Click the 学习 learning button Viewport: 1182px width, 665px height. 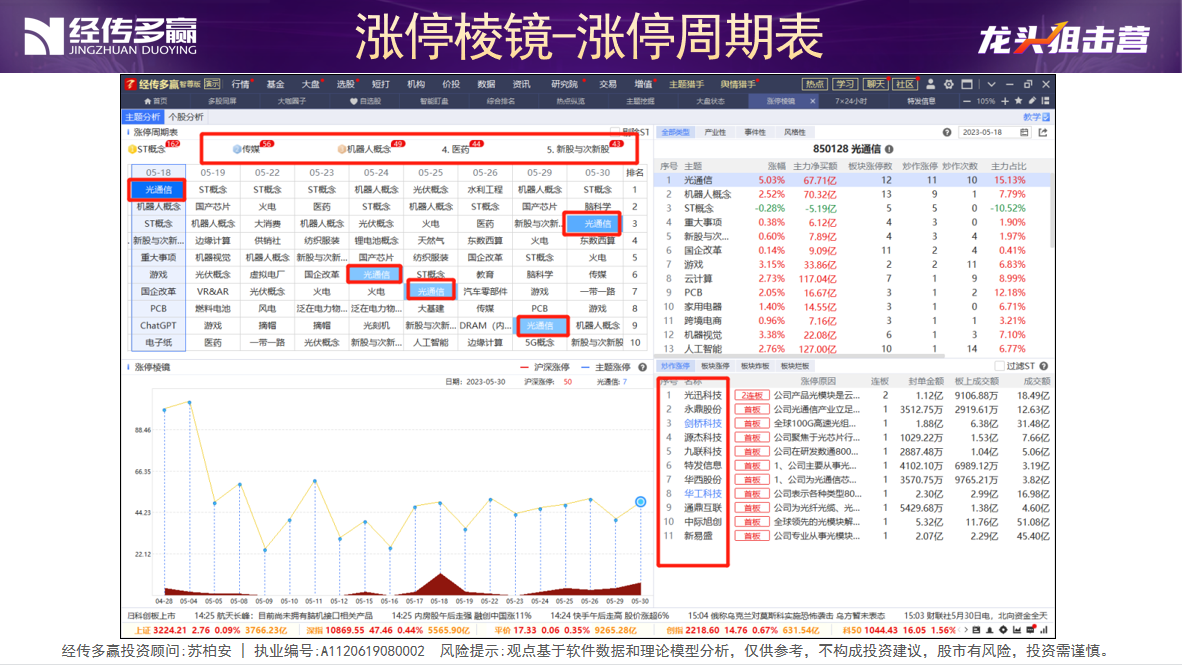(x=845, y=84)
